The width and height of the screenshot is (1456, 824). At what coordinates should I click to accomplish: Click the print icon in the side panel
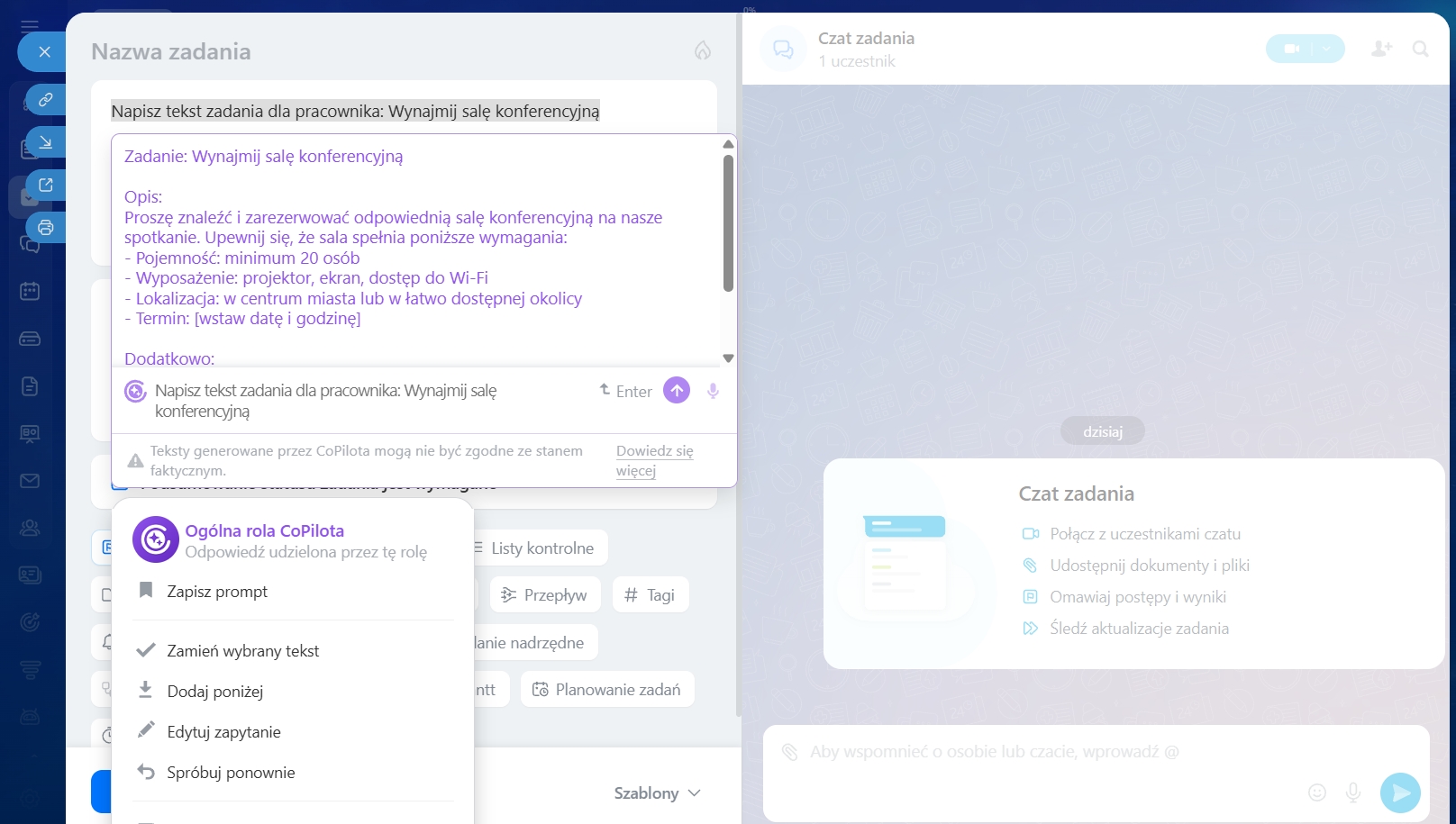tap(45, 228)
